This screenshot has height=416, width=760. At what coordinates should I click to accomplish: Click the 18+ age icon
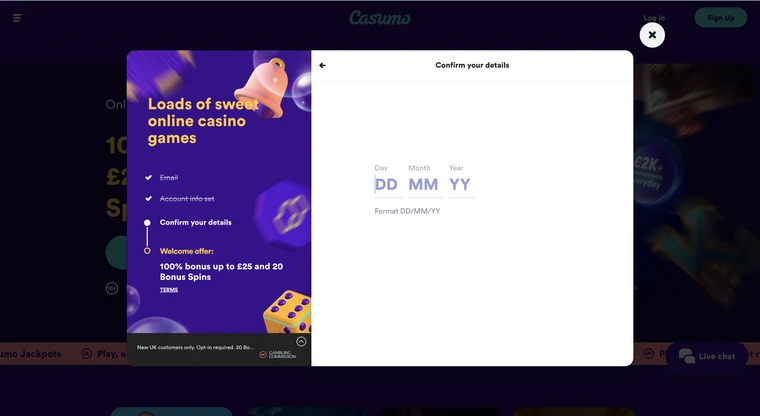pyautogui.click(x=111, y=288)
